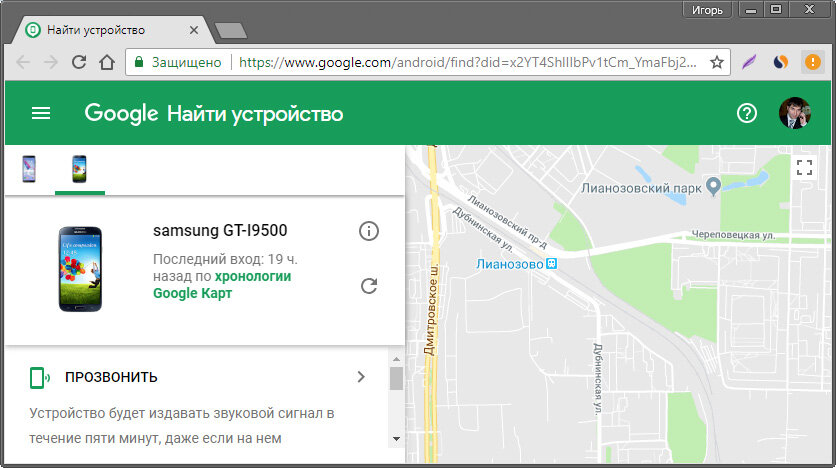Viewport: 836px width, 468px height.
Task: Click the Лианозовский парк label
Action: coord(641,188)
